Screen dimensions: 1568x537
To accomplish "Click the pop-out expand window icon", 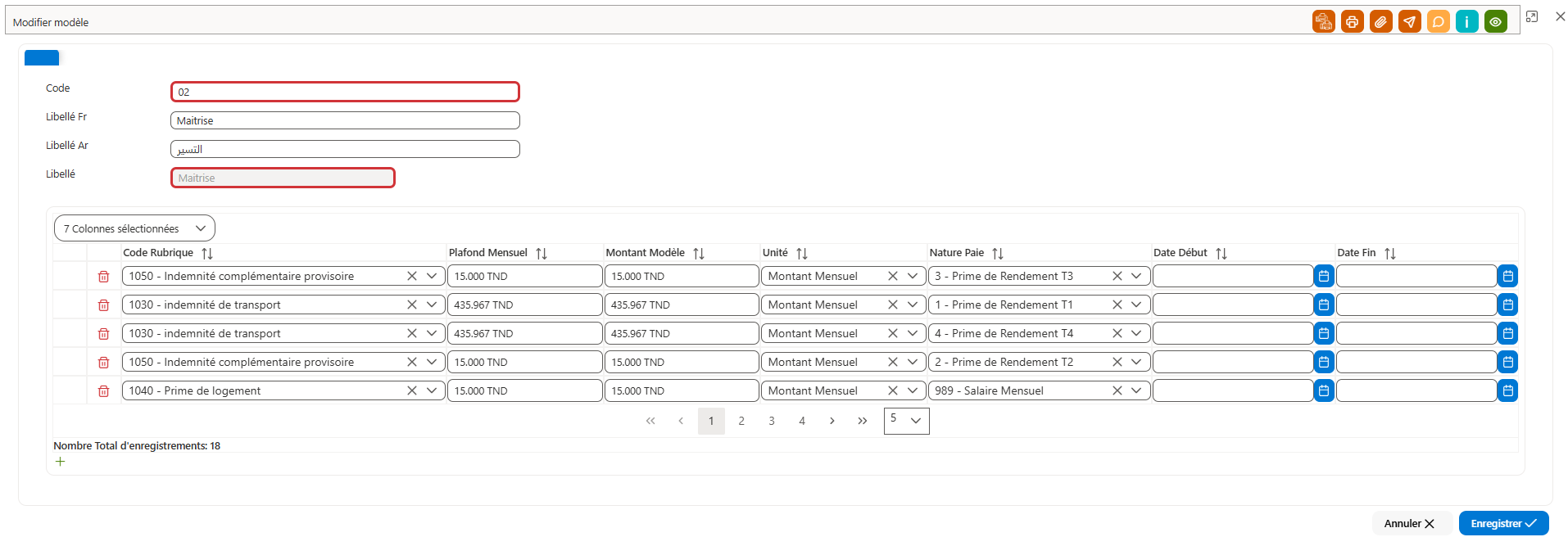I will tap(1532, 16).
